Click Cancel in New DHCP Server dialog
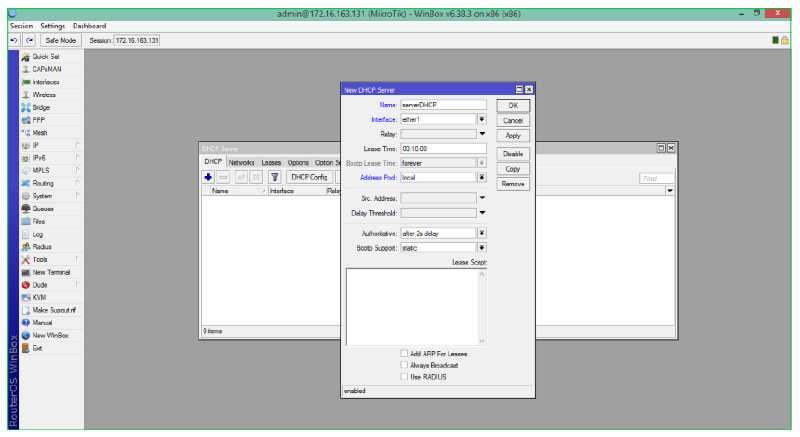800x437 pixels. click(x=513, y=121)
